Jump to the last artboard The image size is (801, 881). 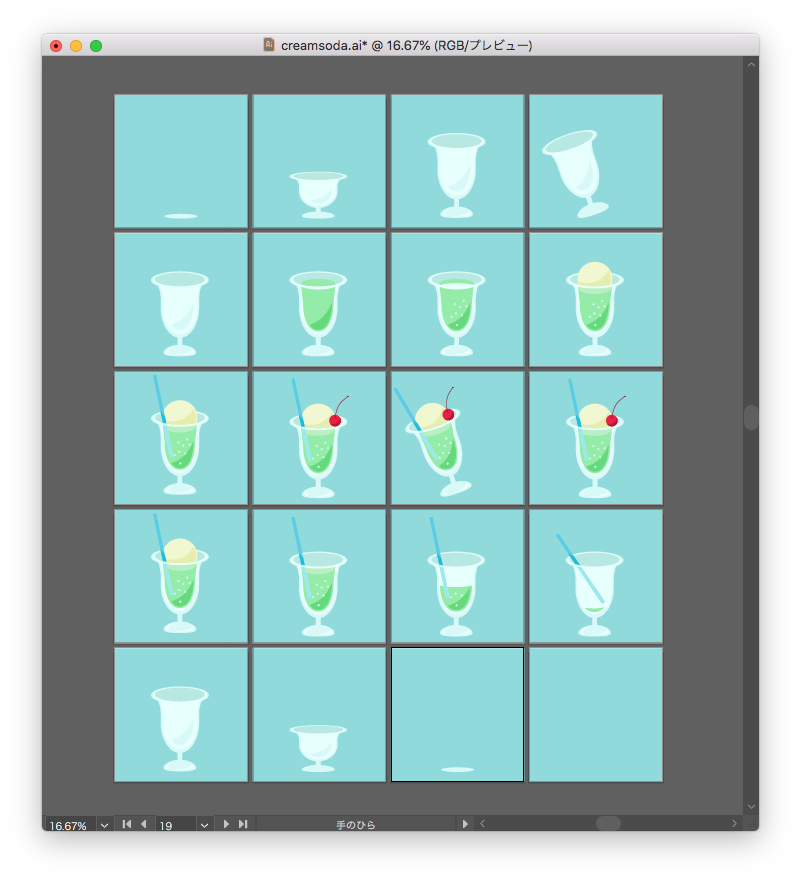(243, 824)
